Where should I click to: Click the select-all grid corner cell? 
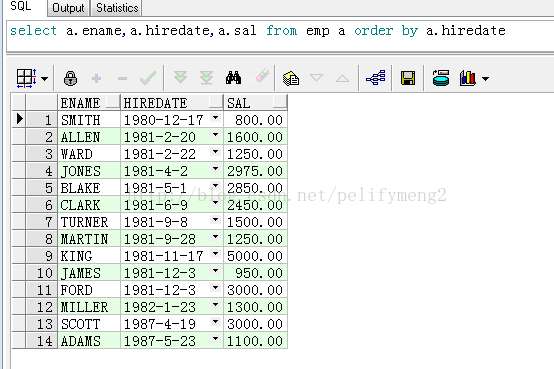click(x=19, y=103)
